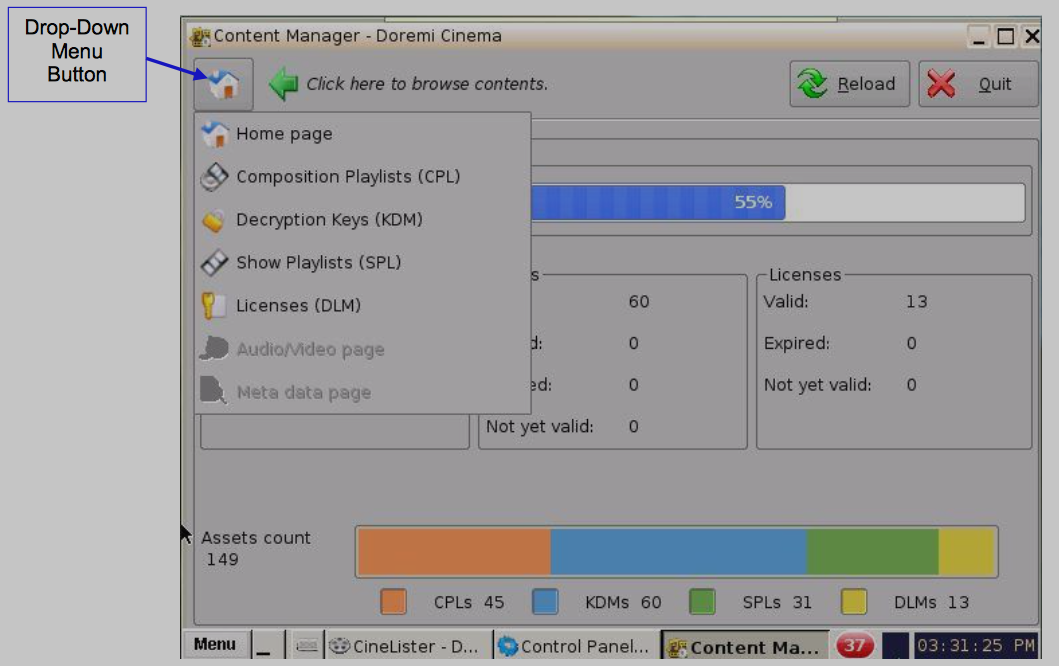The height and width of the screenshot is (666, 1059).
Task: Select Home page from the menu
Action: pyautogui.click(x=284, y=134)
